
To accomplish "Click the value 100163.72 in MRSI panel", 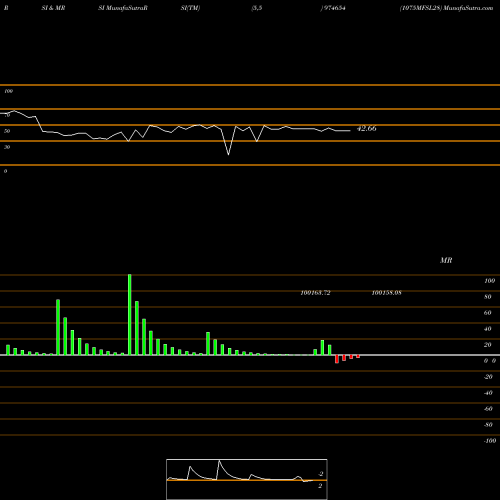I will click(315, 293).
